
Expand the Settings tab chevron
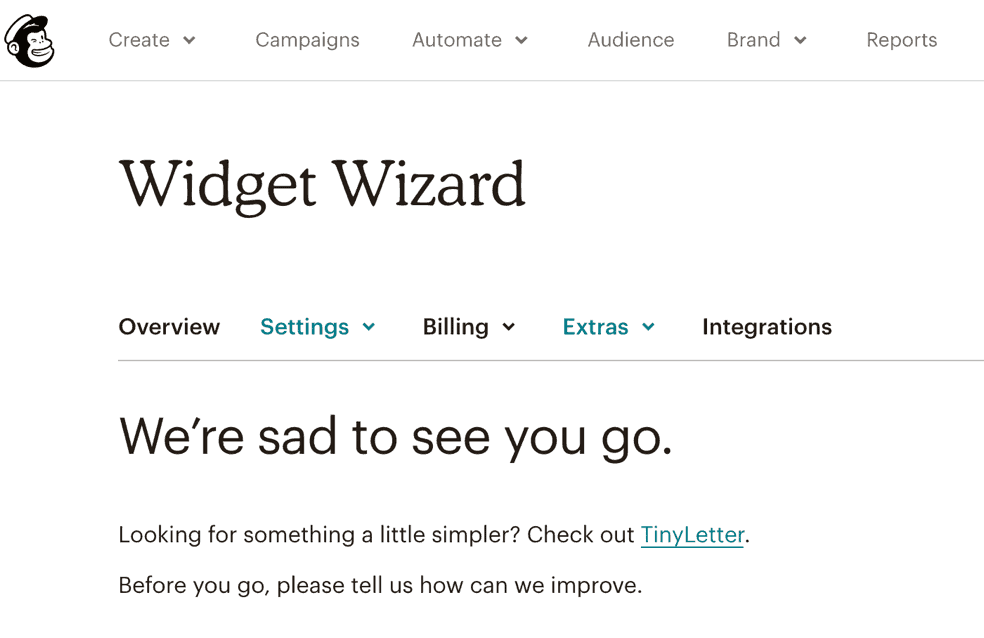(369, 327)
